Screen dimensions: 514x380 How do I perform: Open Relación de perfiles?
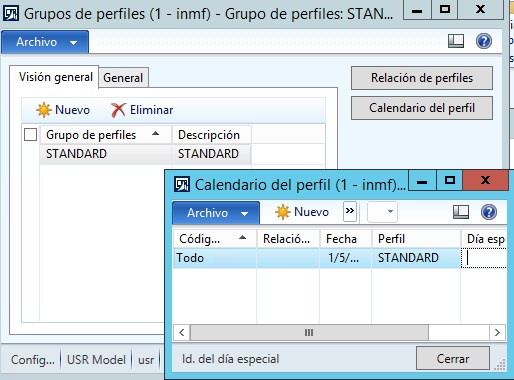422,78
